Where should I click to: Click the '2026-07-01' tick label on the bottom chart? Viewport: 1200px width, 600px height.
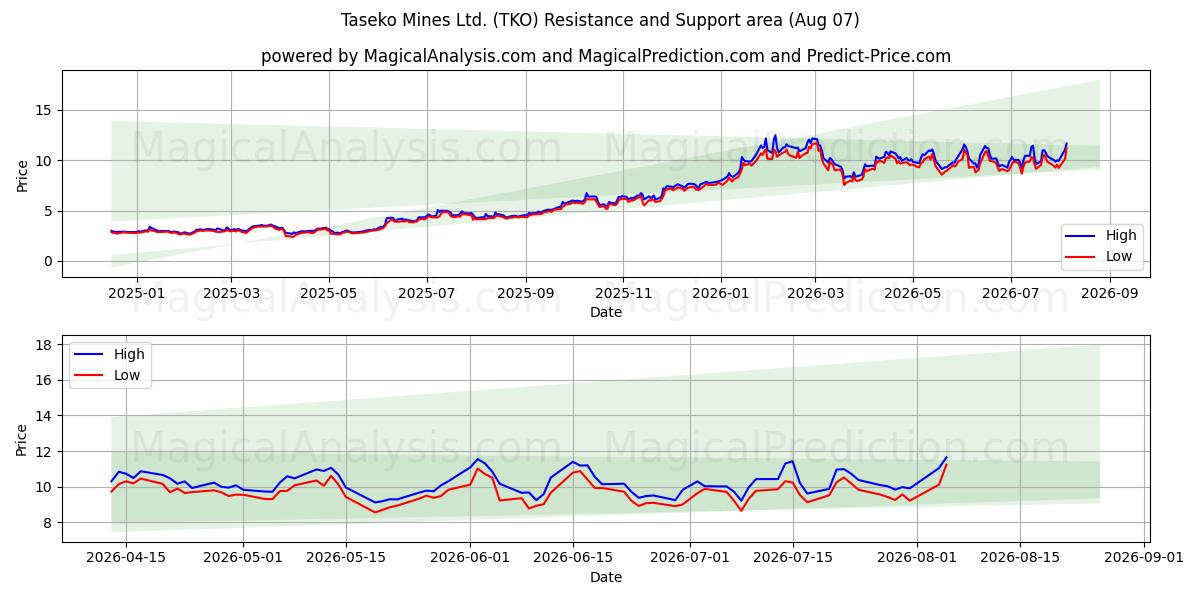click(x=691, y=558)
